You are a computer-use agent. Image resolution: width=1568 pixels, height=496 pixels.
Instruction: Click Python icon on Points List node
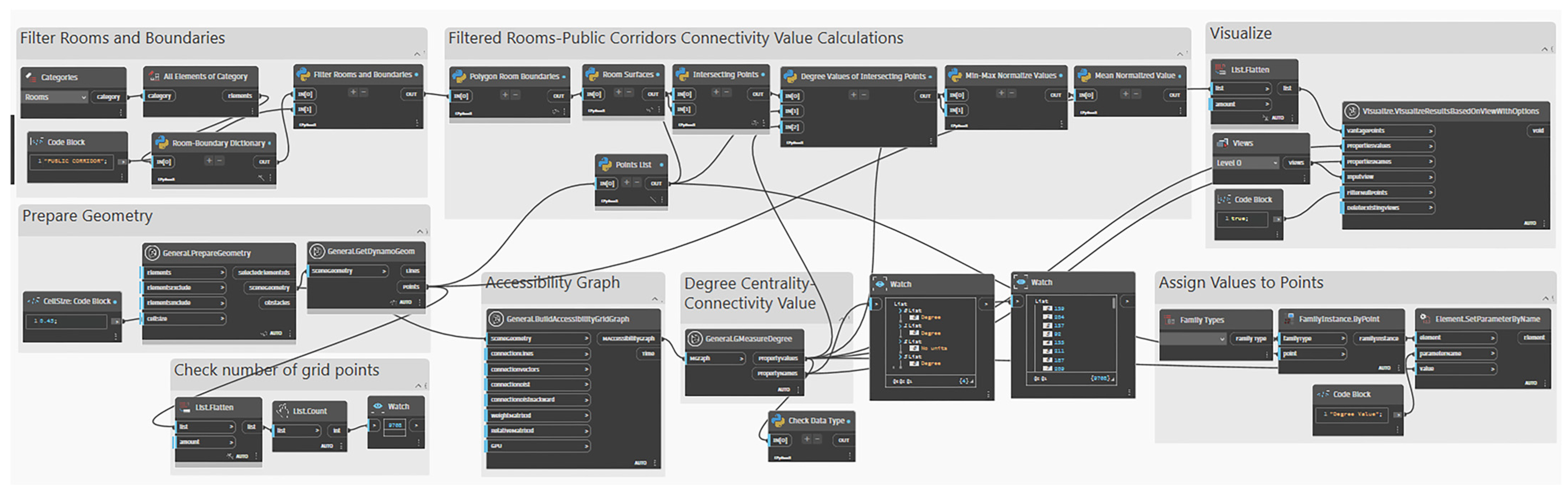[x=605, y=164]
